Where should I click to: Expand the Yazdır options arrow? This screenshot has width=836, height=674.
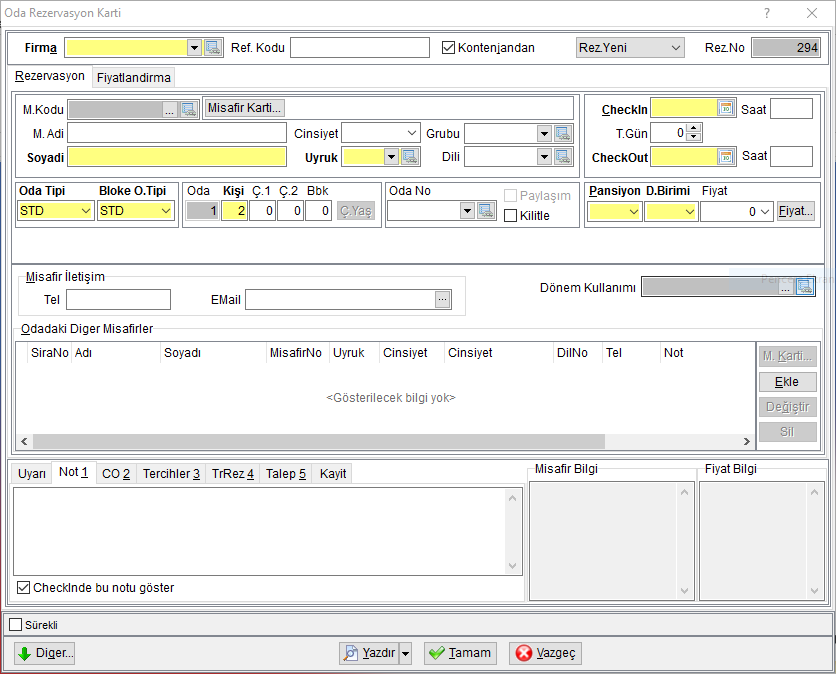coord(406,653)
